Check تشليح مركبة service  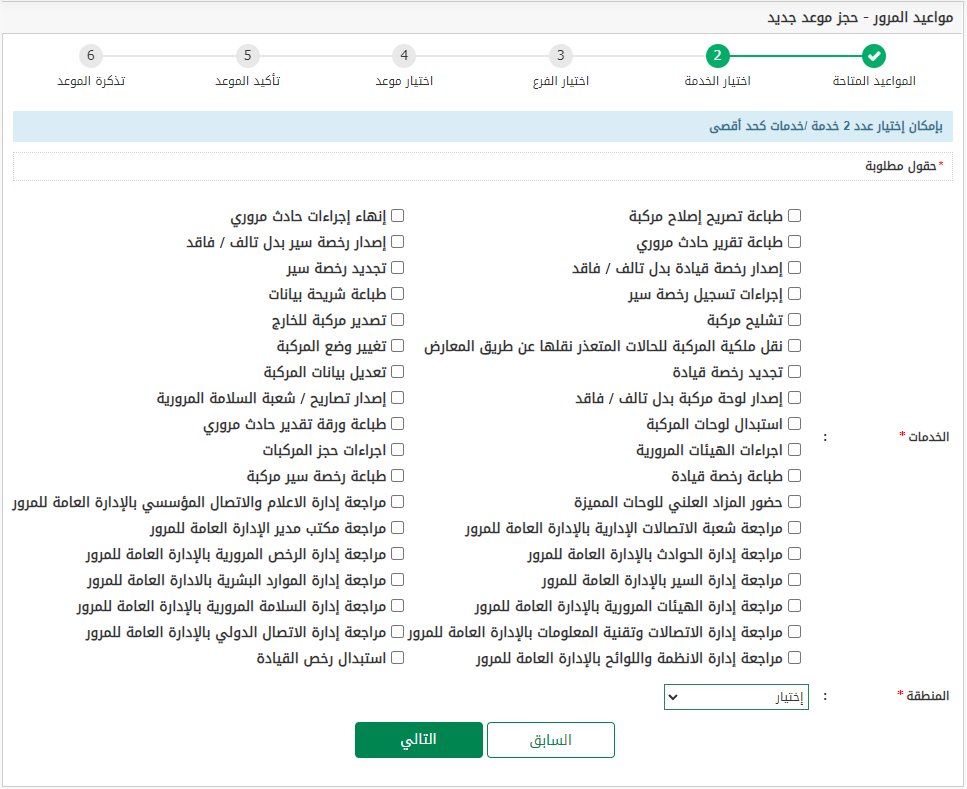click(794, 320)
